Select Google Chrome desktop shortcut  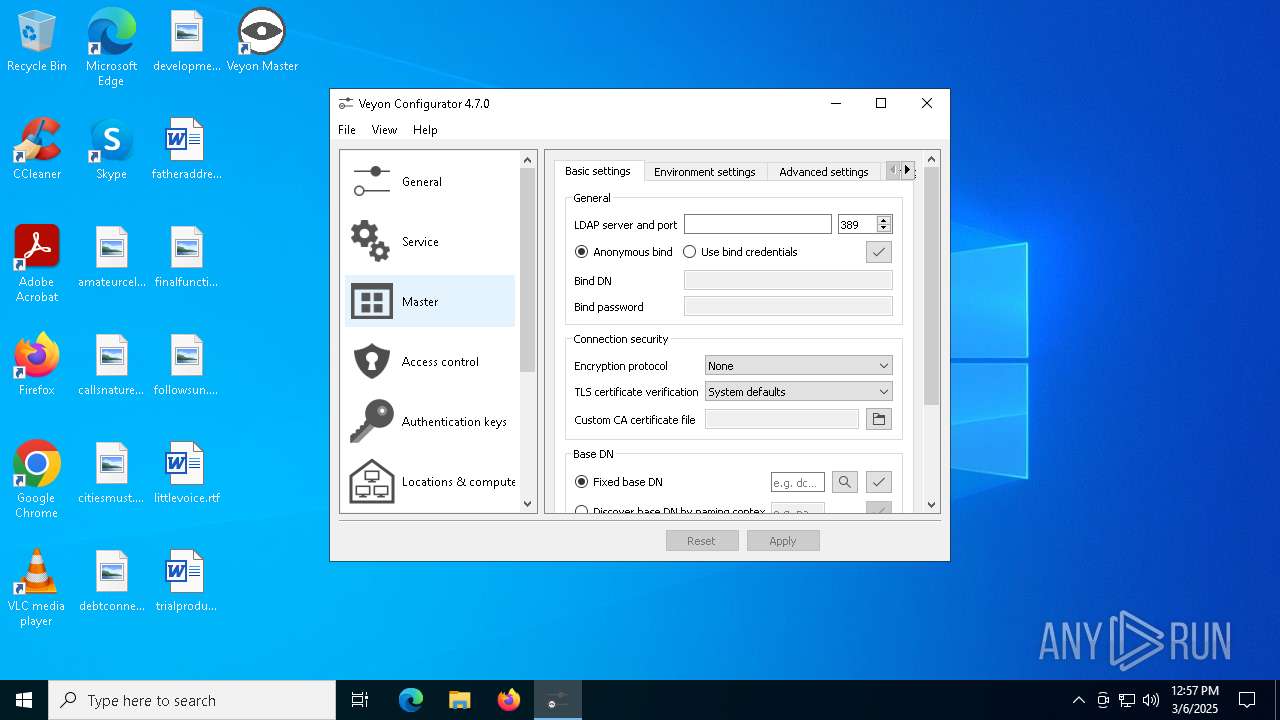pos(37,480)
